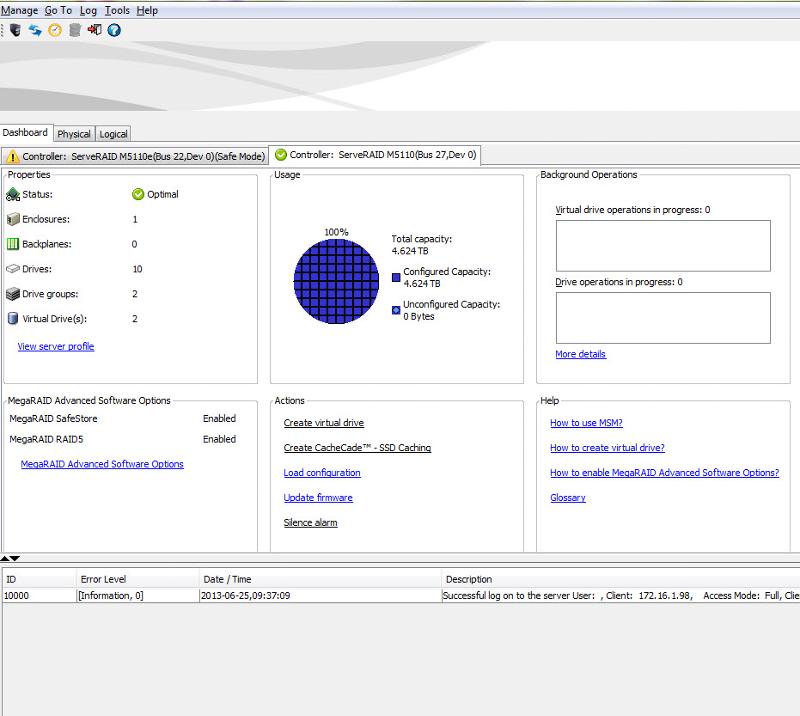800x716 pixels.
Task: Click the Enclosures property icon
Action: [x=13, y=219]
